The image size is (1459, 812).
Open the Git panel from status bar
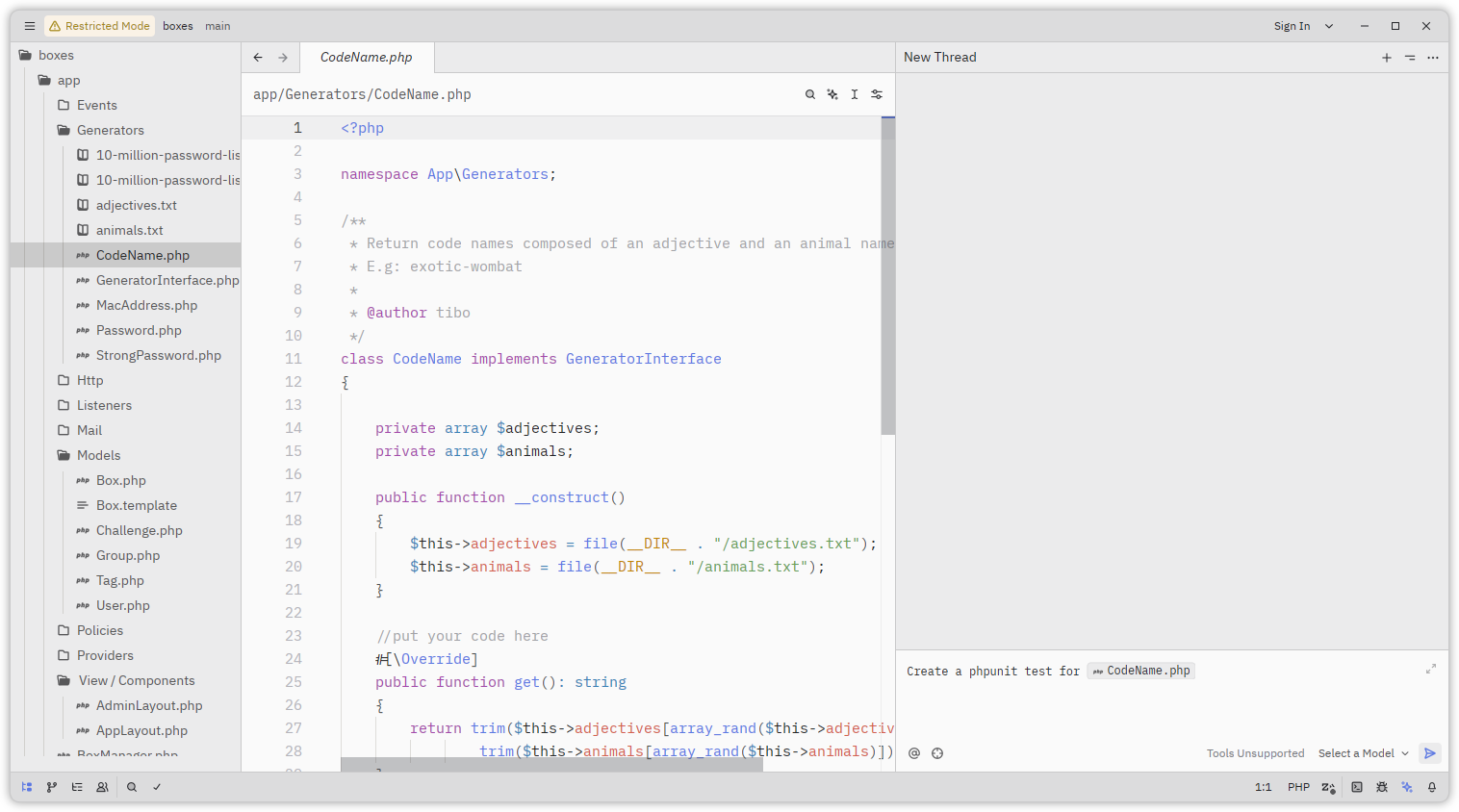52,787
